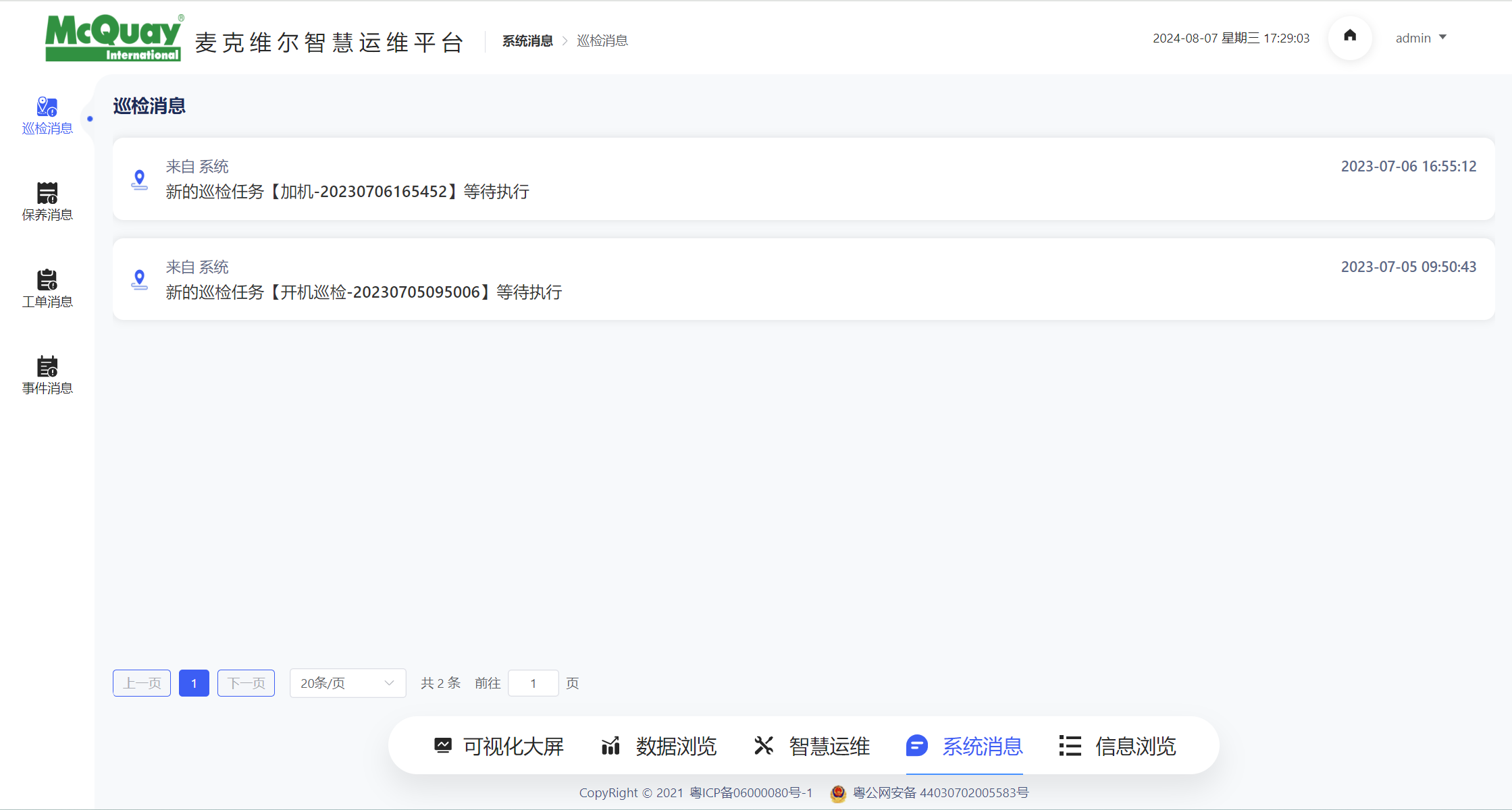Image resolution: width=1512 pixels, height=810 pixels.
Task: Click the 上一页 pagination button
Action: point(142,683)
